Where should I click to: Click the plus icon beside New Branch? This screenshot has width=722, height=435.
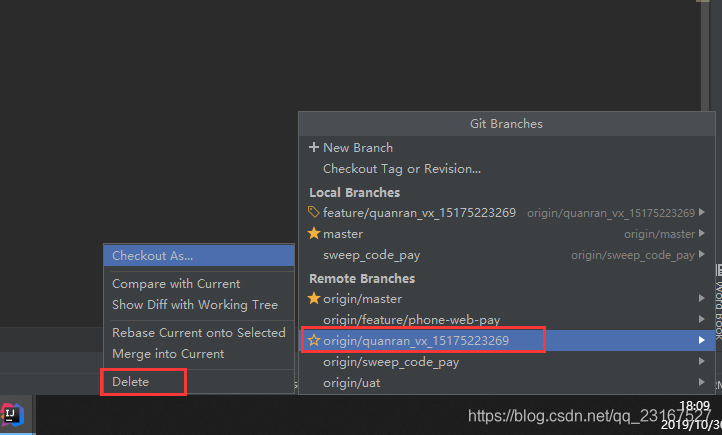(x=314, y=147)
